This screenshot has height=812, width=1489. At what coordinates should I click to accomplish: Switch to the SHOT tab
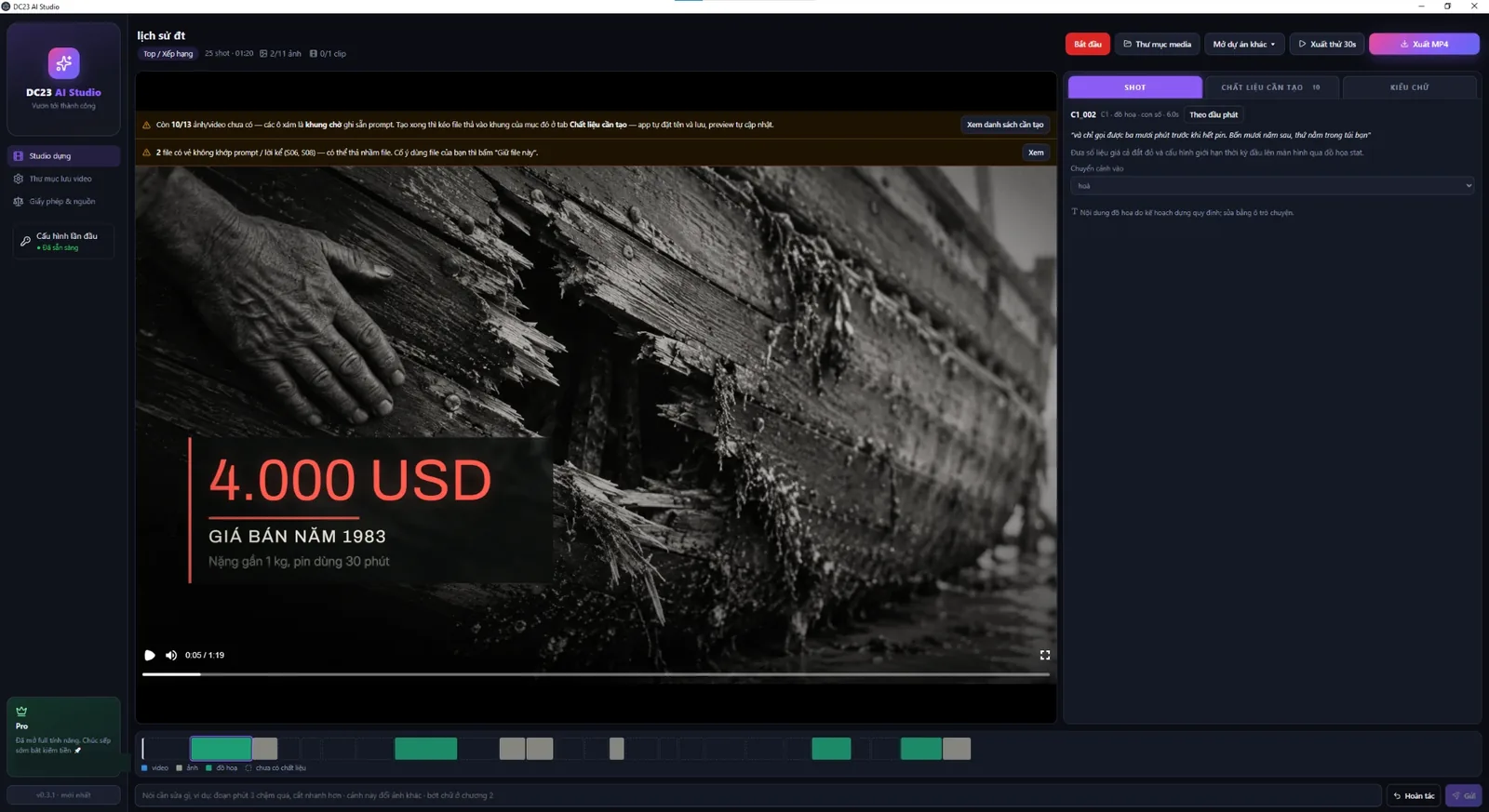(x=1134, y=87)
